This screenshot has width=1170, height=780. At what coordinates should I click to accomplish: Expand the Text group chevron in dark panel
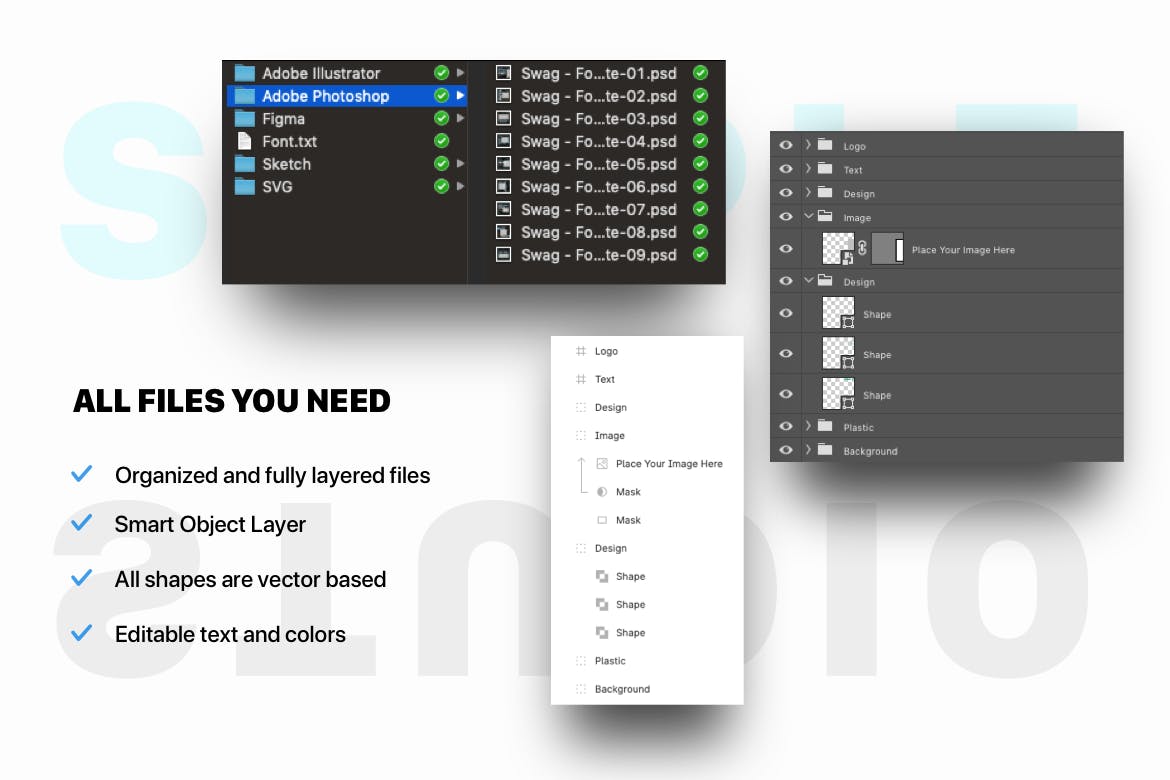click(x=808, y=169)
